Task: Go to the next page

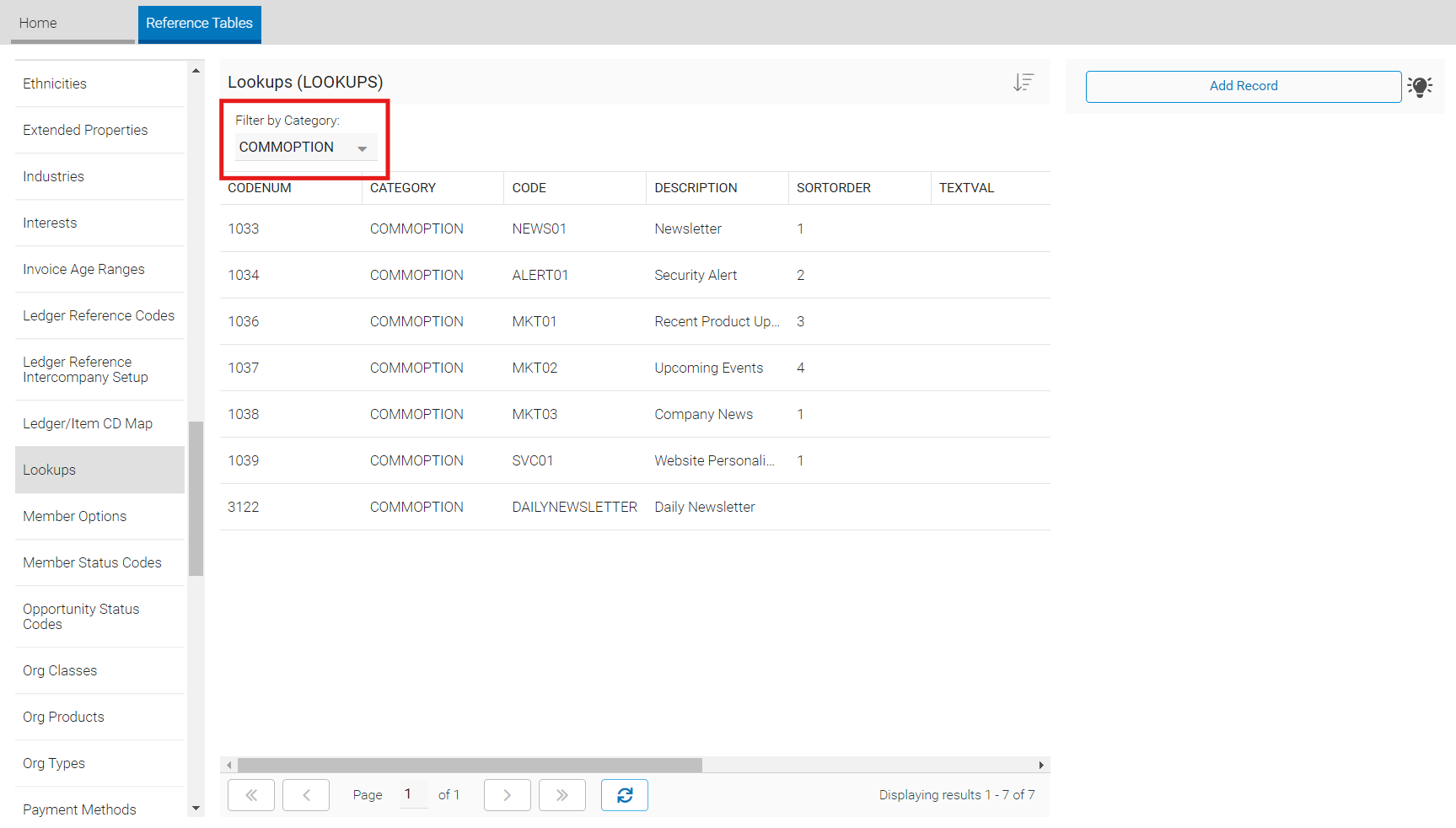Action: (x=508, y=795)
